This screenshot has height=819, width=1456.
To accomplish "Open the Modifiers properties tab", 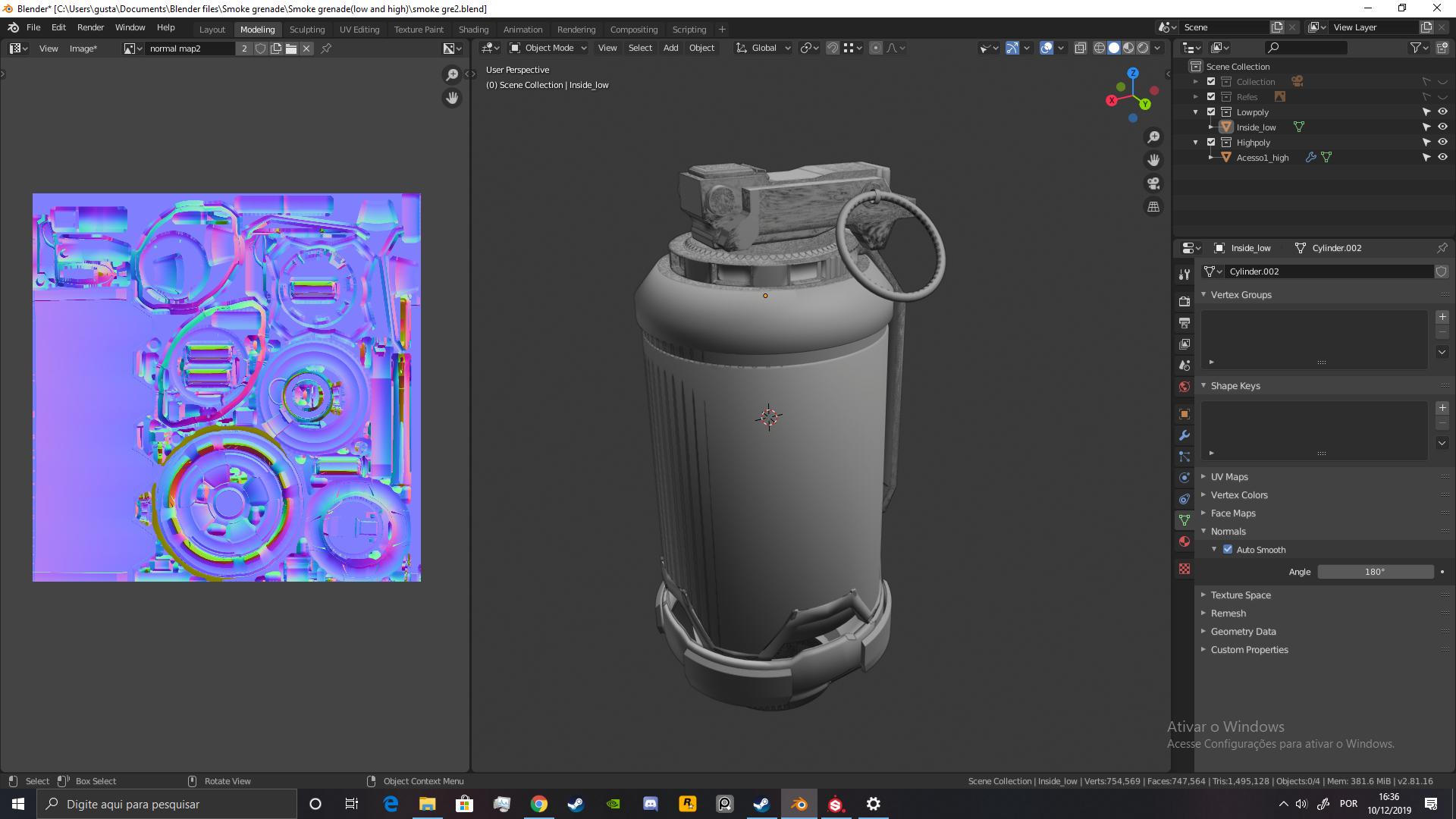I will 1184,435.
